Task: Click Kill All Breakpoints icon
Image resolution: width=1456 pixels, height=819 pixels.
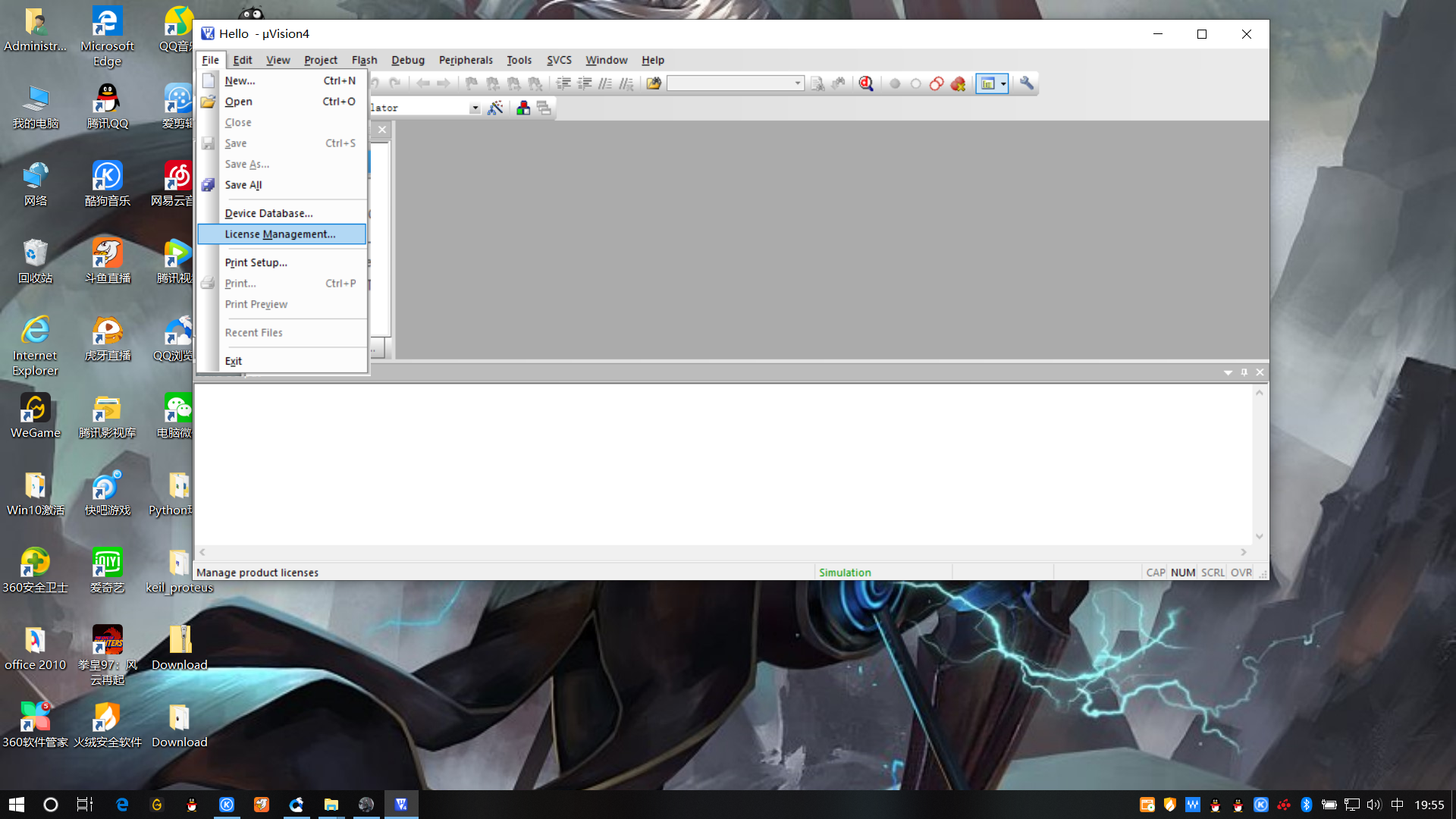Action: pos(958,83)
